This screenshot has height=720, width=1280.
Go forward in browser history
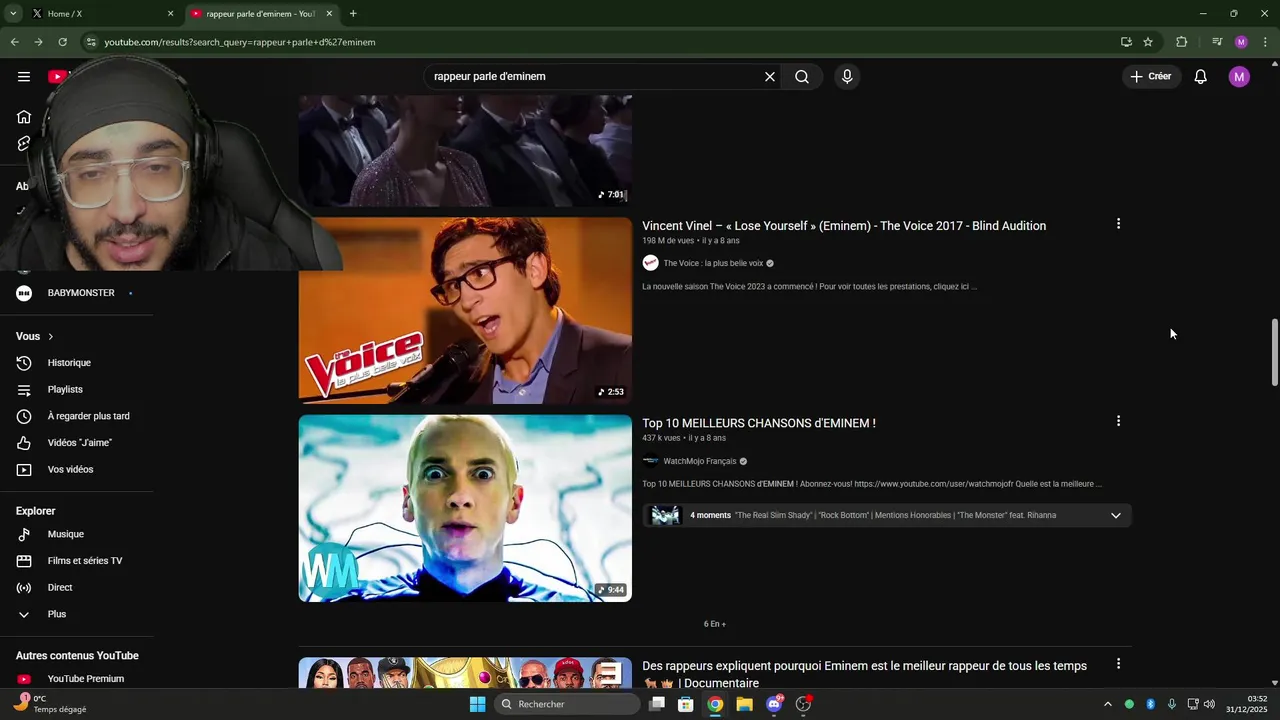pyautogui.click(x=38, y=42)
